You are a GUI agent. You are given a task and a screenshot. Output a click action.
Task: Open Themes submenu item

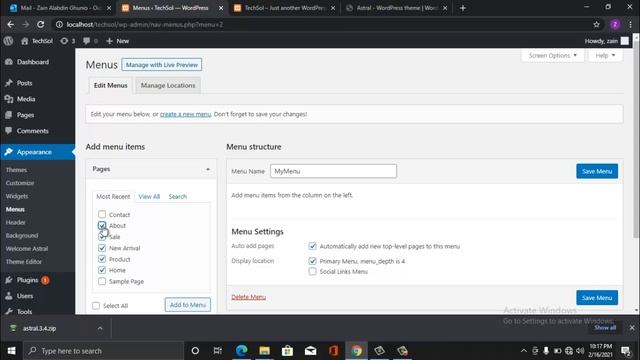point(16,170)
